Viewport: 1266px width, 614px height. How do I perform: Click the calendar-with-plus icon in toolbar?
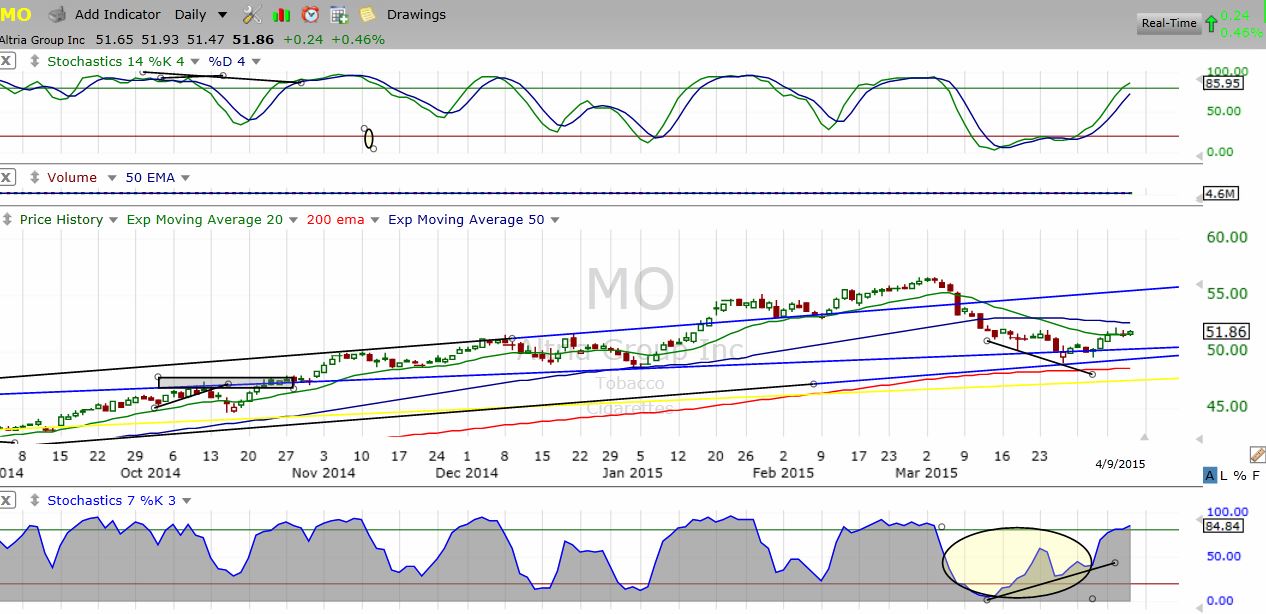(339, 15)
